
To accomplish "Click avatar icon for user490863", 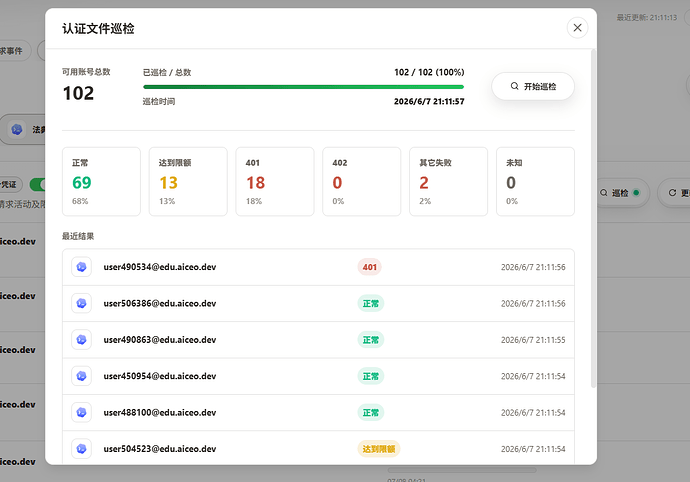I will coord(81,340).
